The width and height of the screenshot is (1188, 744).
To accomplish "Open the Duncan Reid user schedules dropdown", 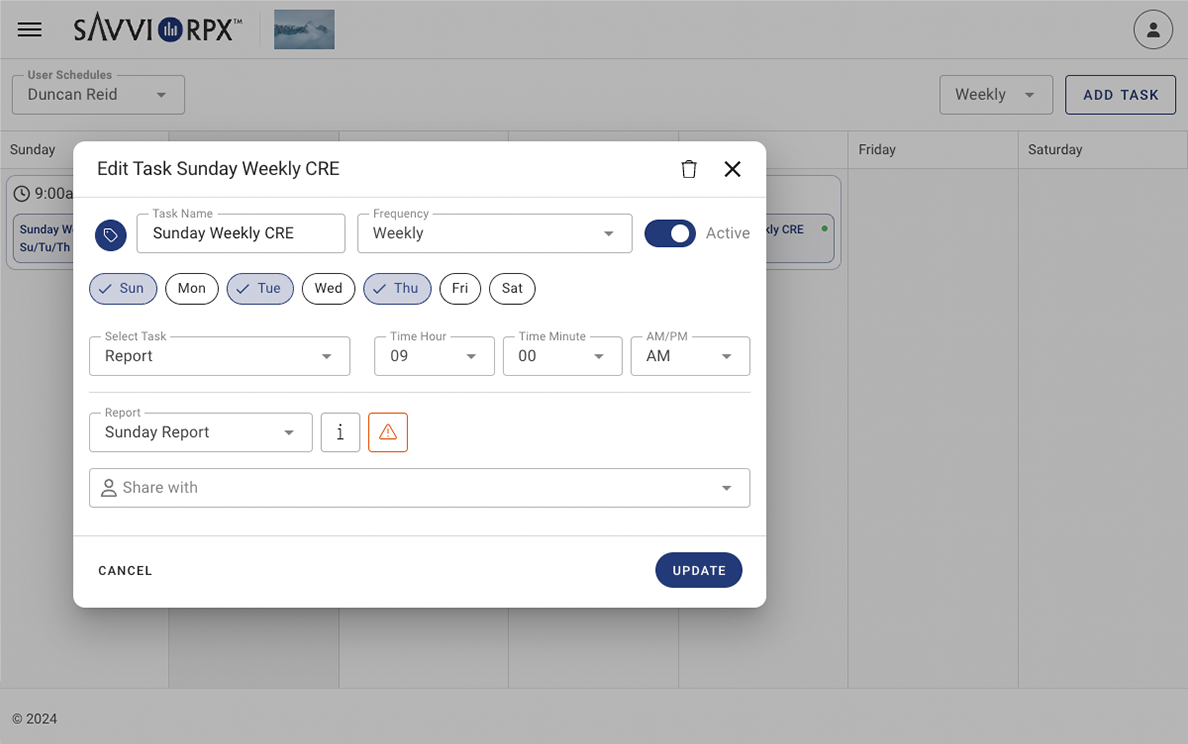I will point(97,94).
